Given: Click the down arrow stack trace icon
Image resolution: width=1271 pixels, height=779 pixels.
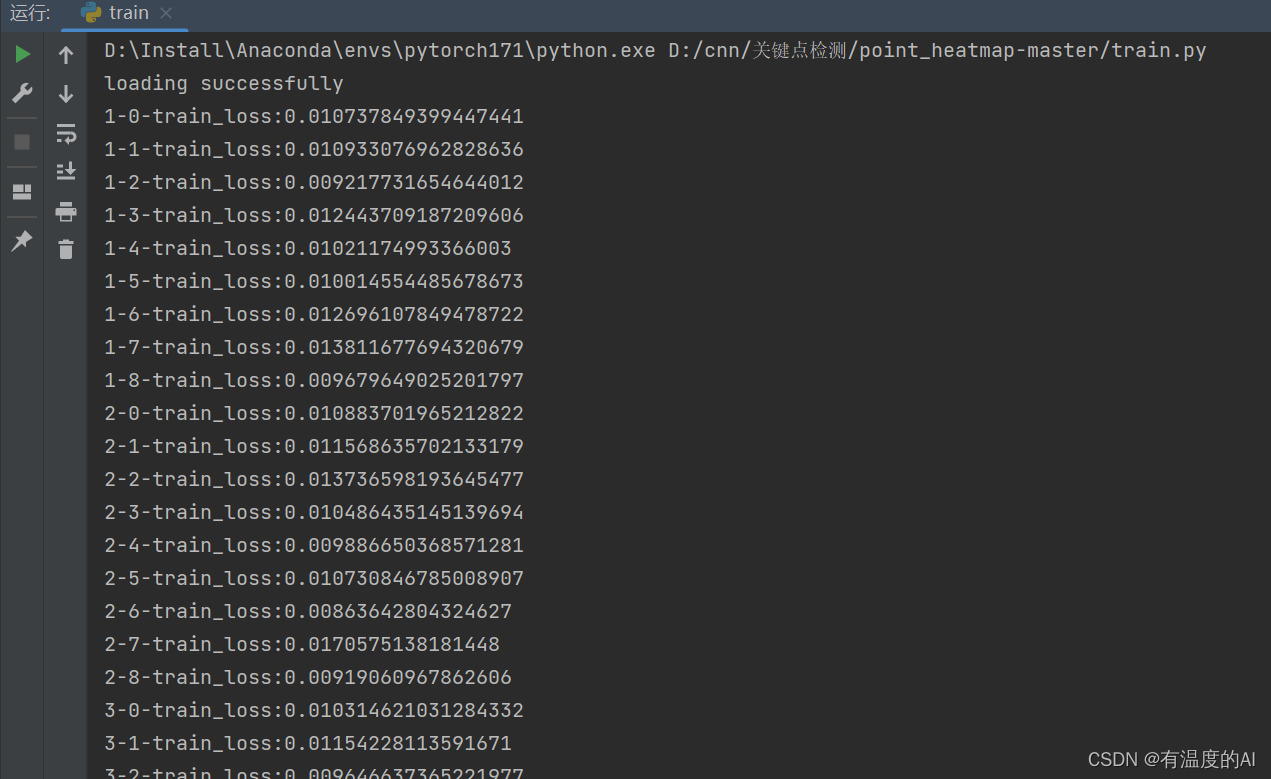Looking at the screenshot, I should pyautogui.click(x=66, y=94).
